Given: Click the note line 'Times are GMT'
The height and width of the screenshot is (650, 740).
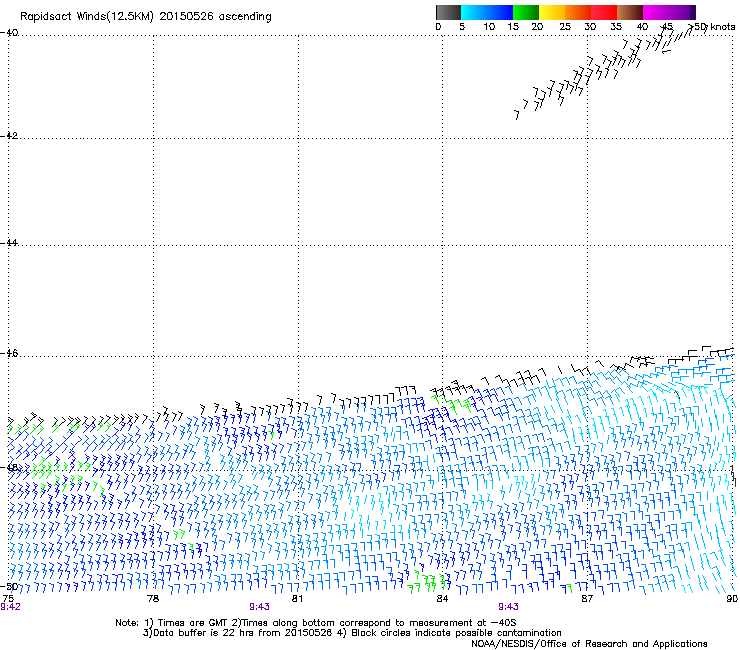Looking at the screenshot, I should click(x=192, y=623).
